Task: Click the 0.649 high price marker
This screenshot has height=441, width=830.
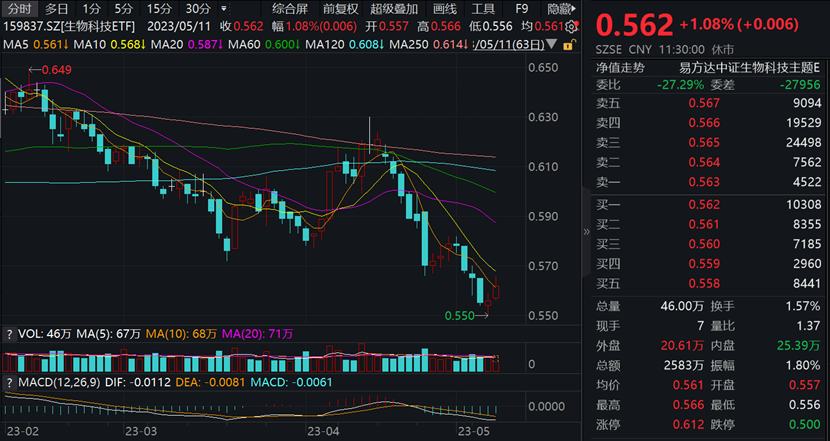Action: point(50,70)
